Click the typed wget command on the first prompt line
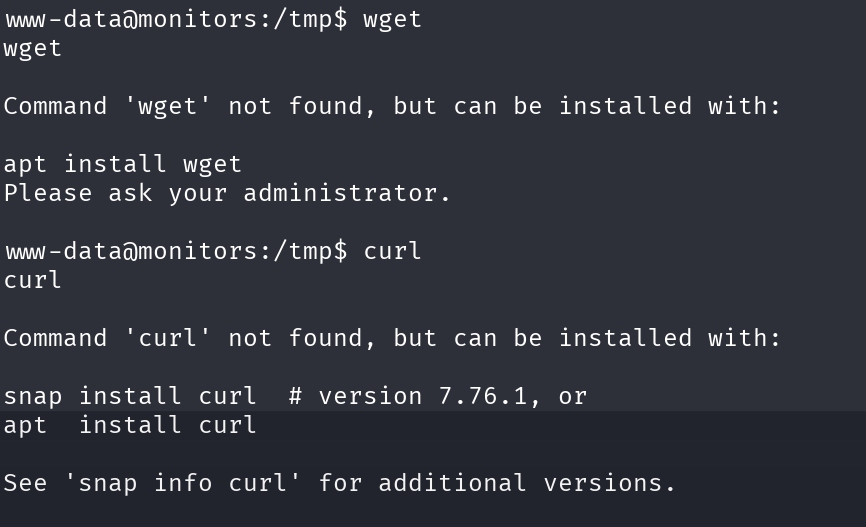The width and height of the screenshot is (866, 527). click(x=392, y=19)
